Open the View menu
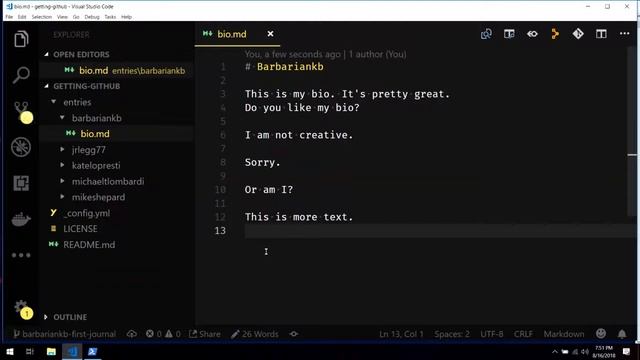This screenshot has width=640, height=360. (x=62, y=17)
